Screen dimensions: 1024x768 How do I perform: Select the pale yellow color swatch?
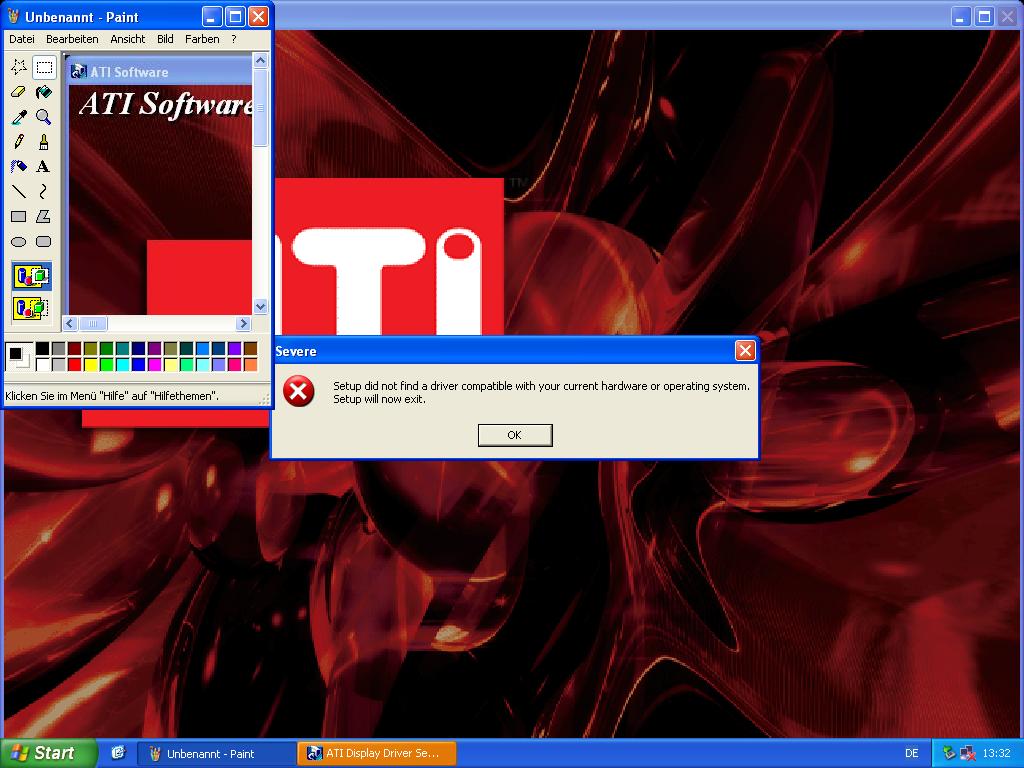pyautogui.click(x=170, y=364)
